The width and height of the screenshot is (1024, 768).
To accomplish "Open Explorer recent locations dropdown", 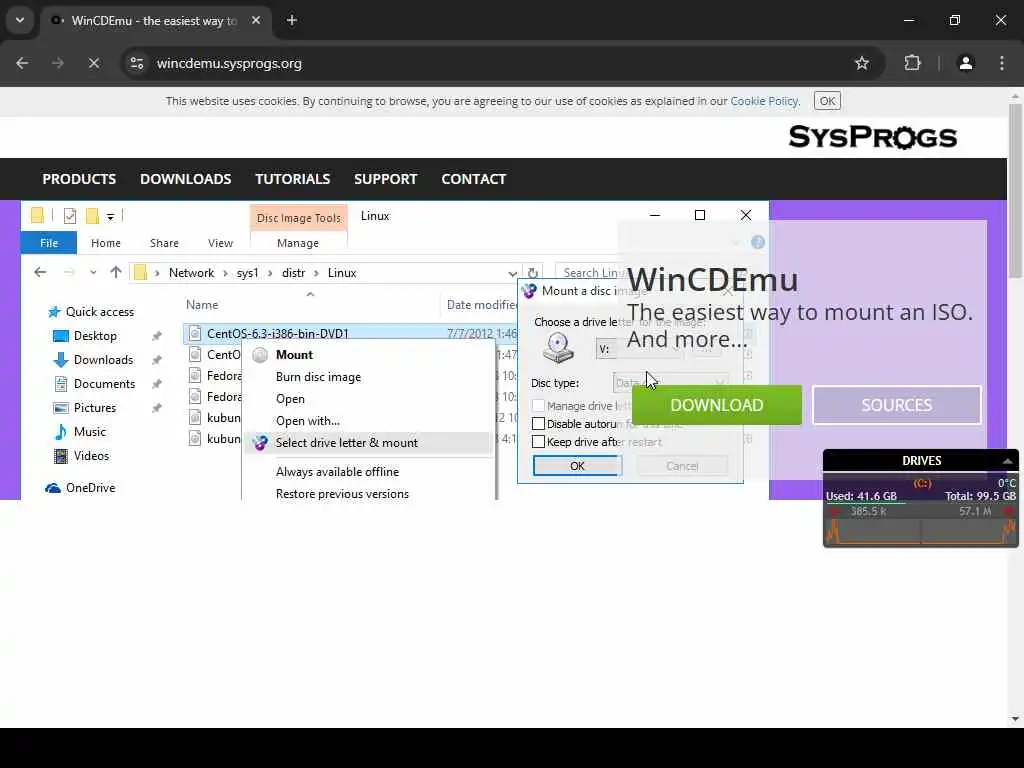I will point(93,273).
